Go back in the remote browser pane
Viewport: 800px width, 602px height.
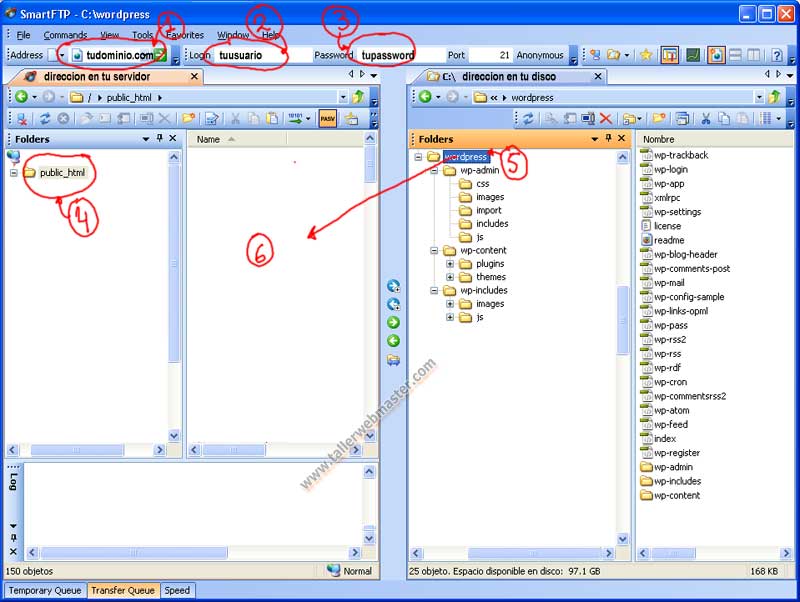click(21, 96)
